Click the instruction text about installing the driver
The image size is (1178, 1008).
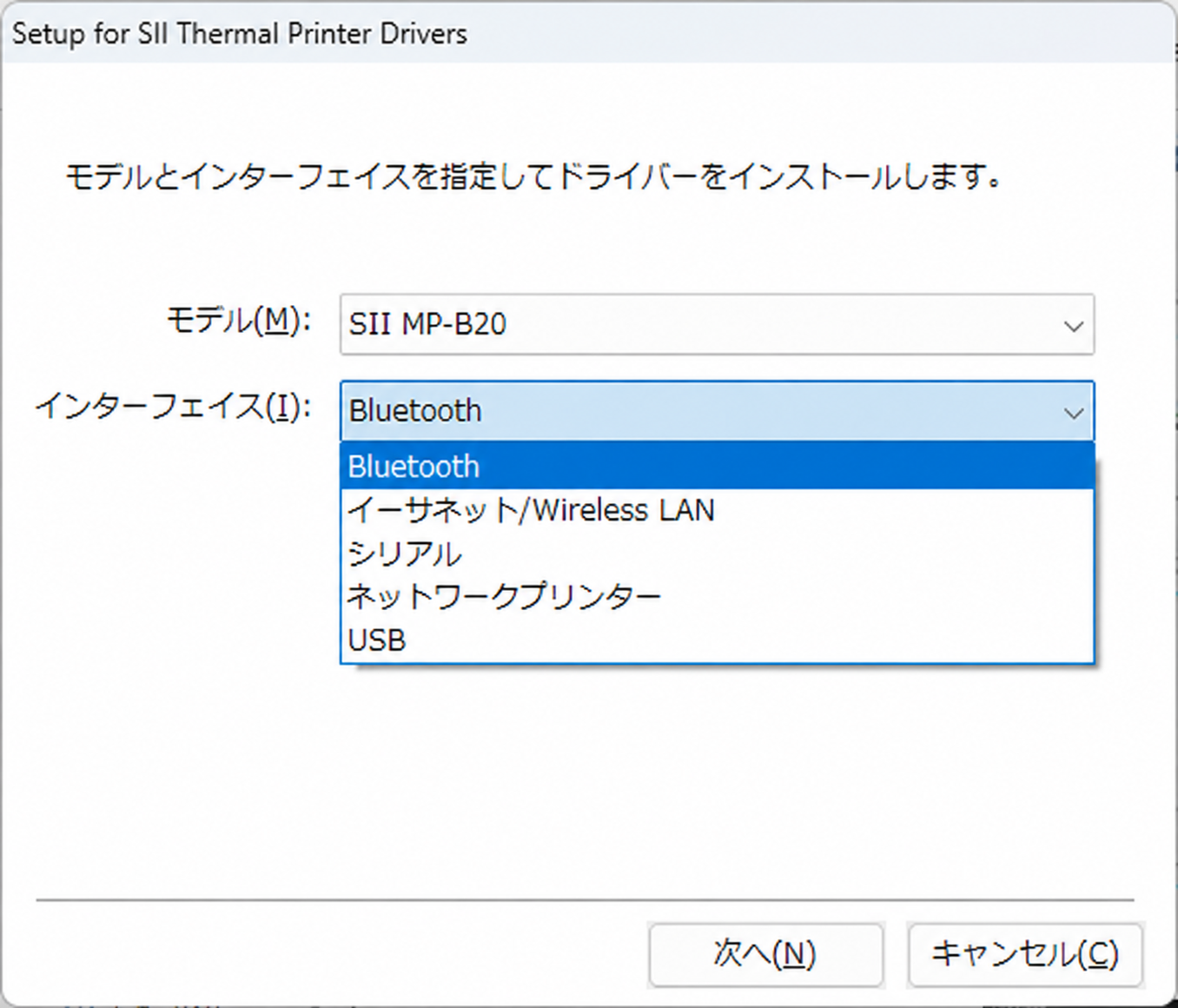pos(534,177)
